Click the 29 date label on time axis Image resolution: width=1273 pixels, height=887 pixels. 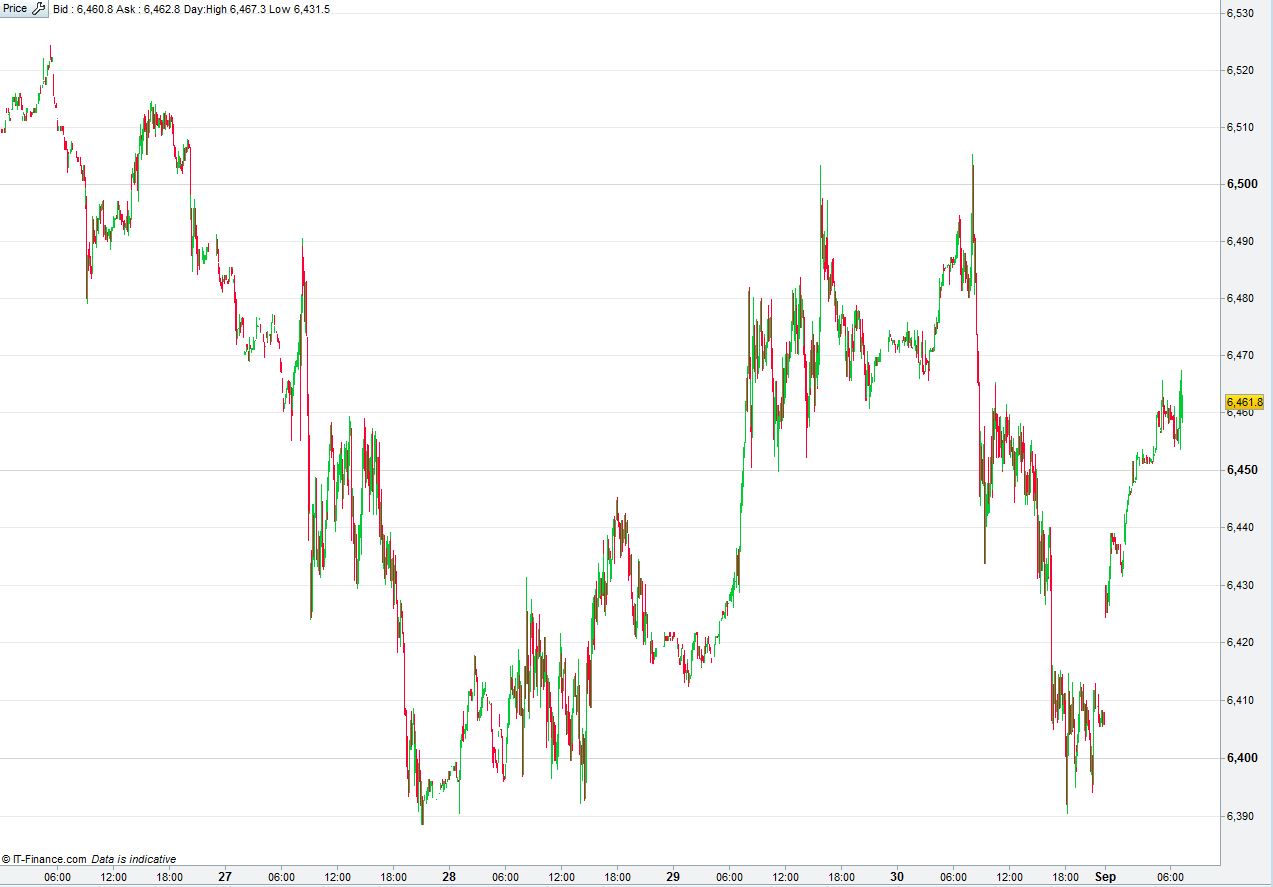pos(673,877)
